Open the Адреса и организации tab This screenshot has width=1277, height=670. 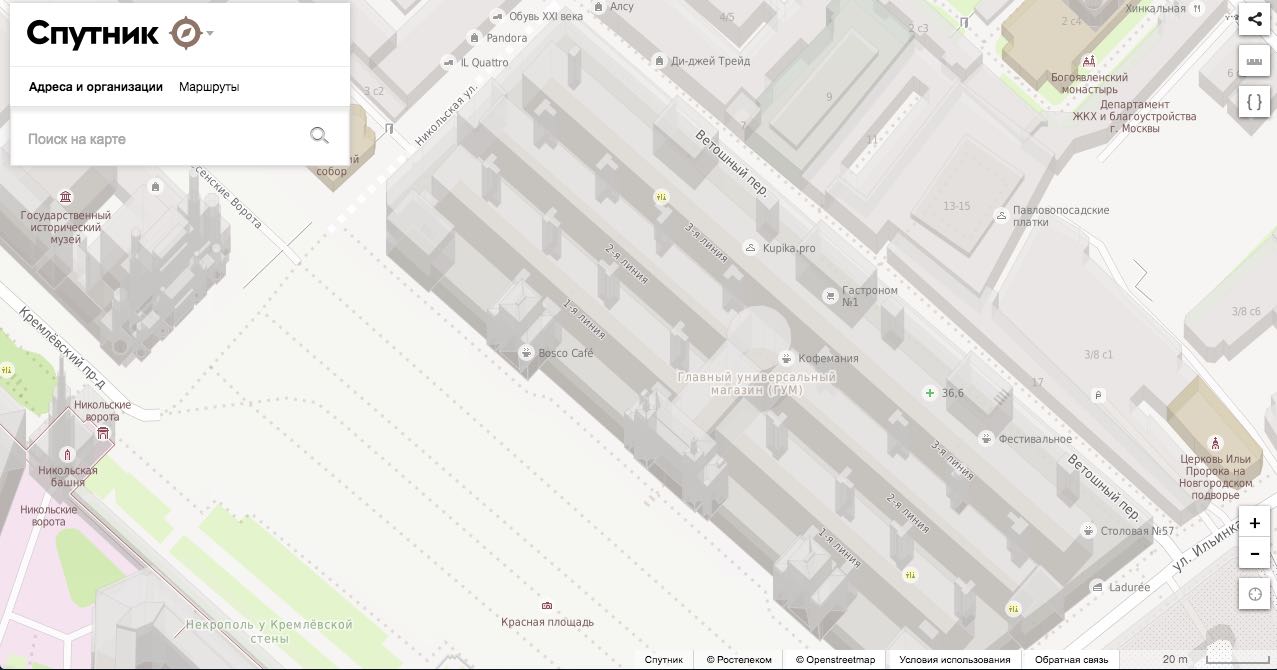click(96, 87)
